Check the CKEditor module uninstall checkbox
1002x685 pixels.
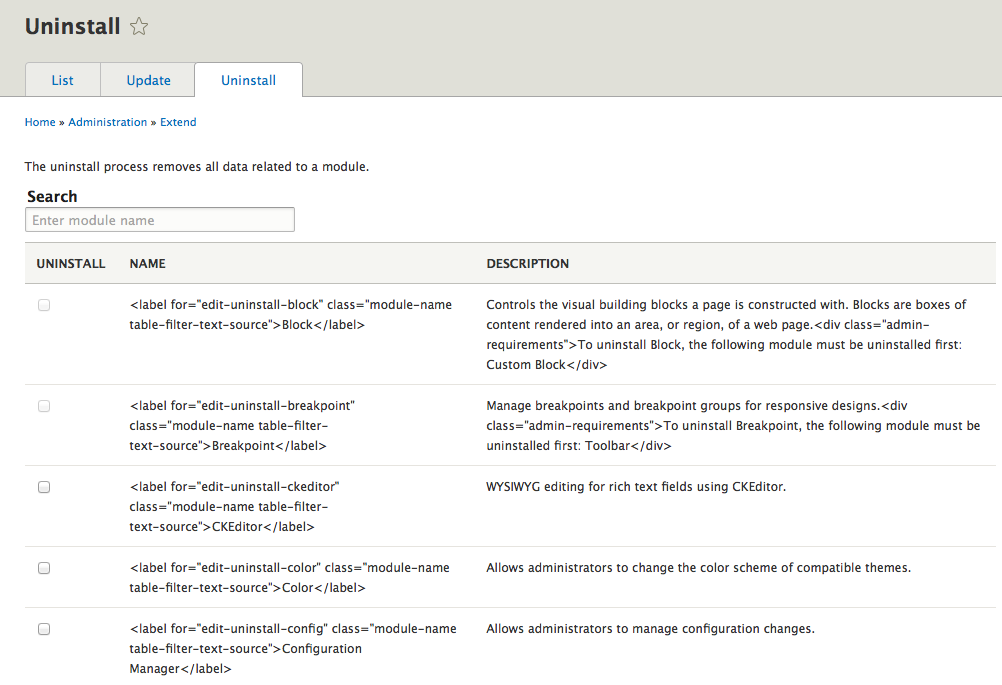(44, 487)
